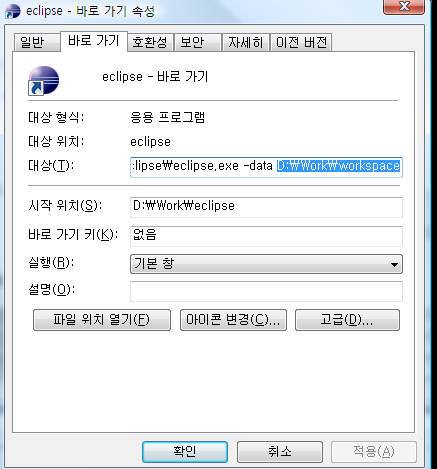Click the 설명(O) description field
This screenshot has width=437, height=469.
[x=266, y=291]
